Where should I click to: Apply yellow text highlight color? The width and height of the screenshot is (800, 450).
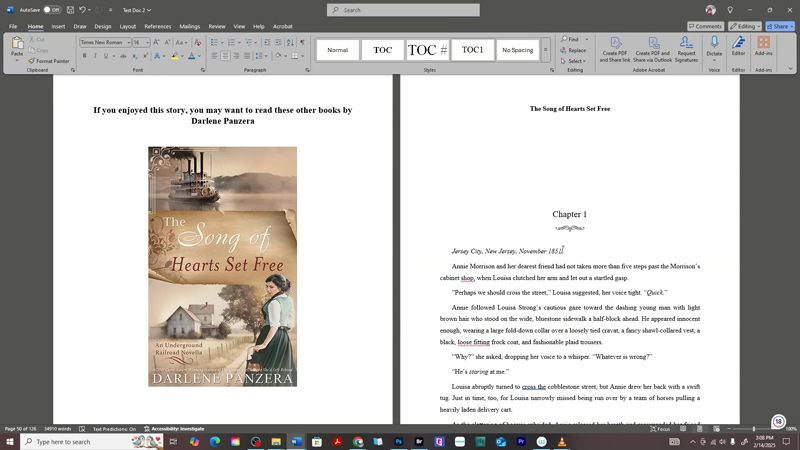click(174, 56)
